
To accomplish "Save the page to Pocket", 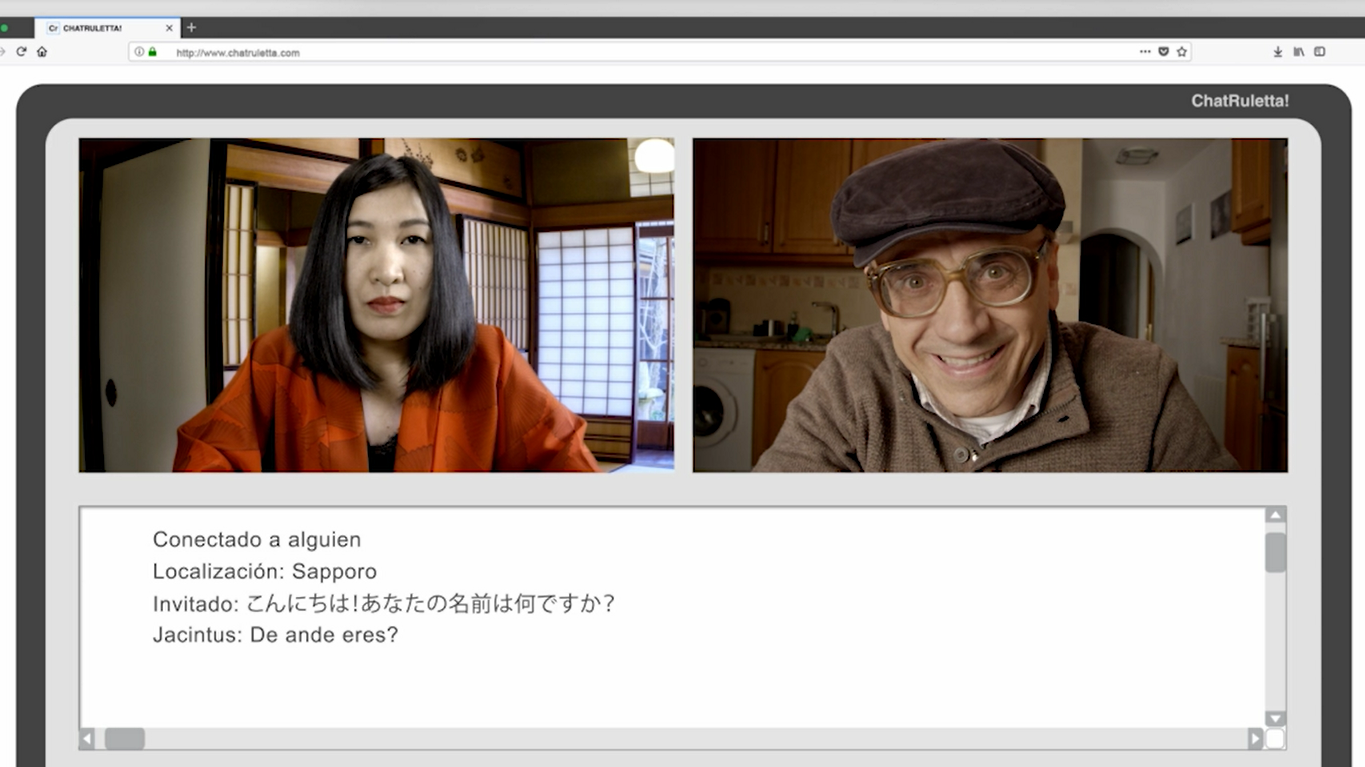I will click(1163, 52).
